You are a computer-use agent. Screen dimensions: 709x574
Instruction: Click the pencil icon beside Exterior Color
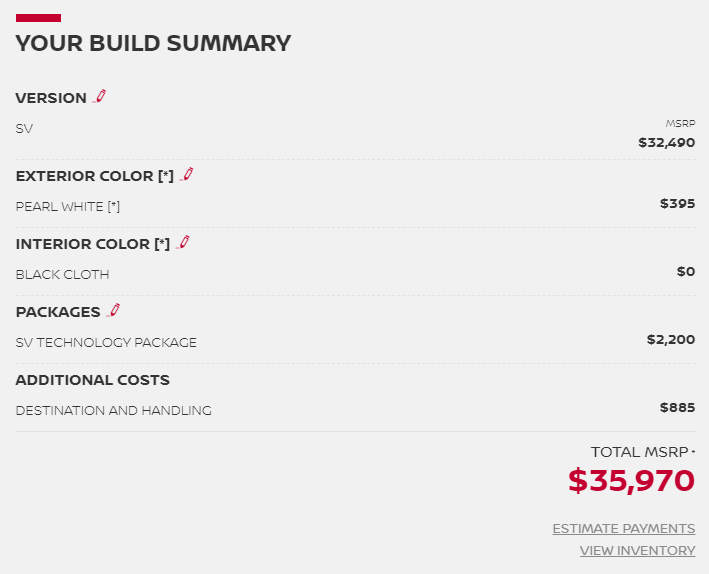coord(186,175)
